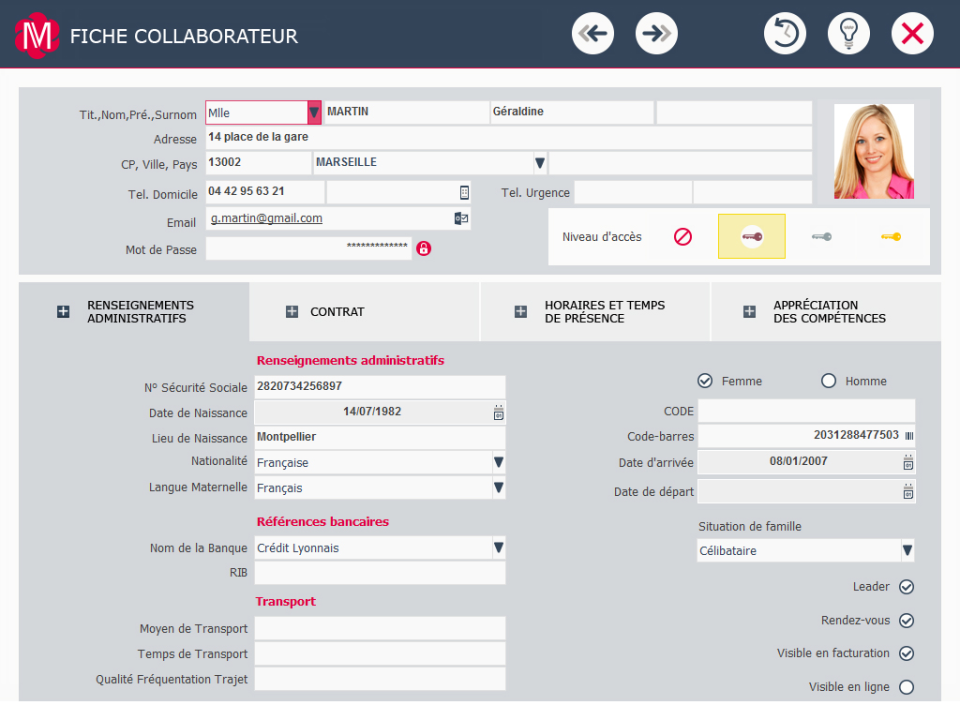Click the next record right arrow button
The width and height of the screenshot is (960, 720).
(x=656, y=34)
